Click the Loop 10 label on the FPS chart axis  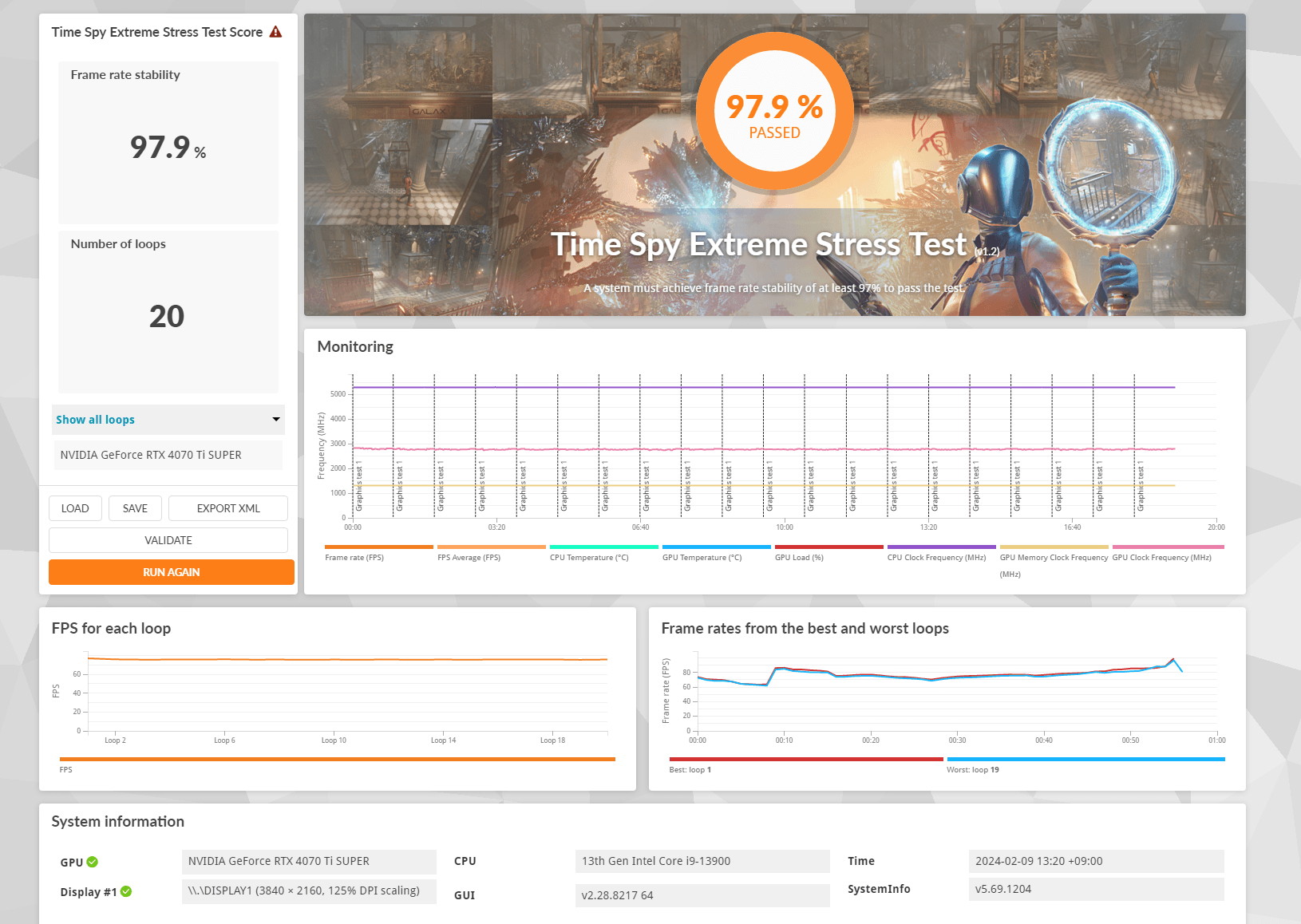[334, 740]
